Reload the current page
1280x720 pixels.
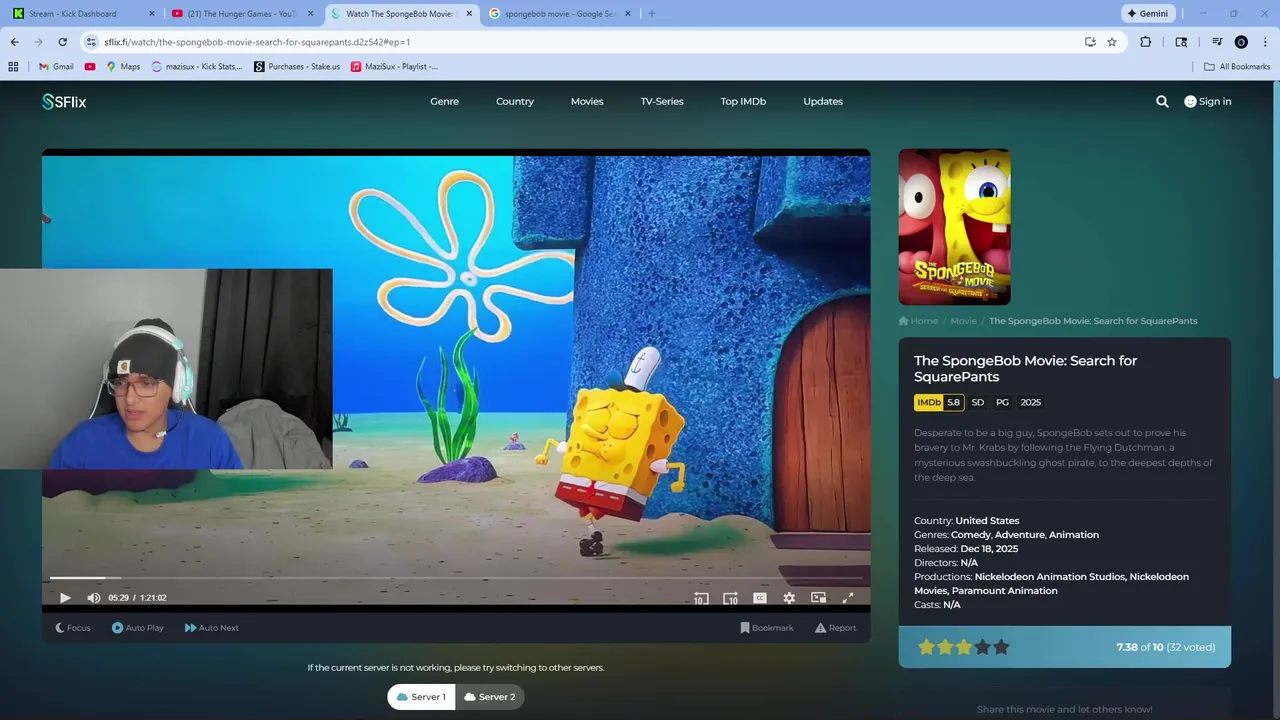(x=62, y=42)
